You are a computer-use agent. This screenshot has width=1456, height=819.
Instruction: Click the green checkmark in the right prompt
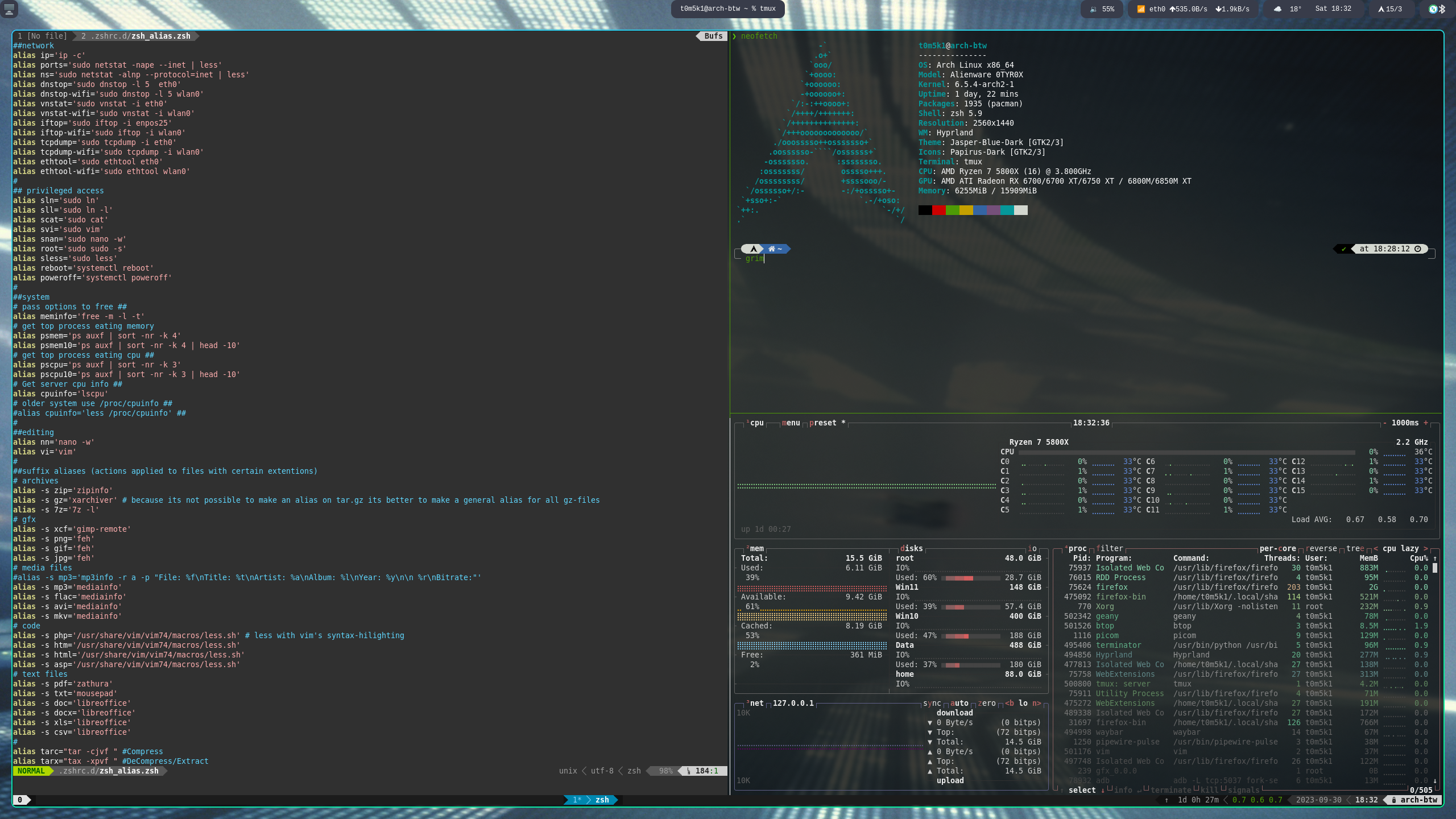1344,249
